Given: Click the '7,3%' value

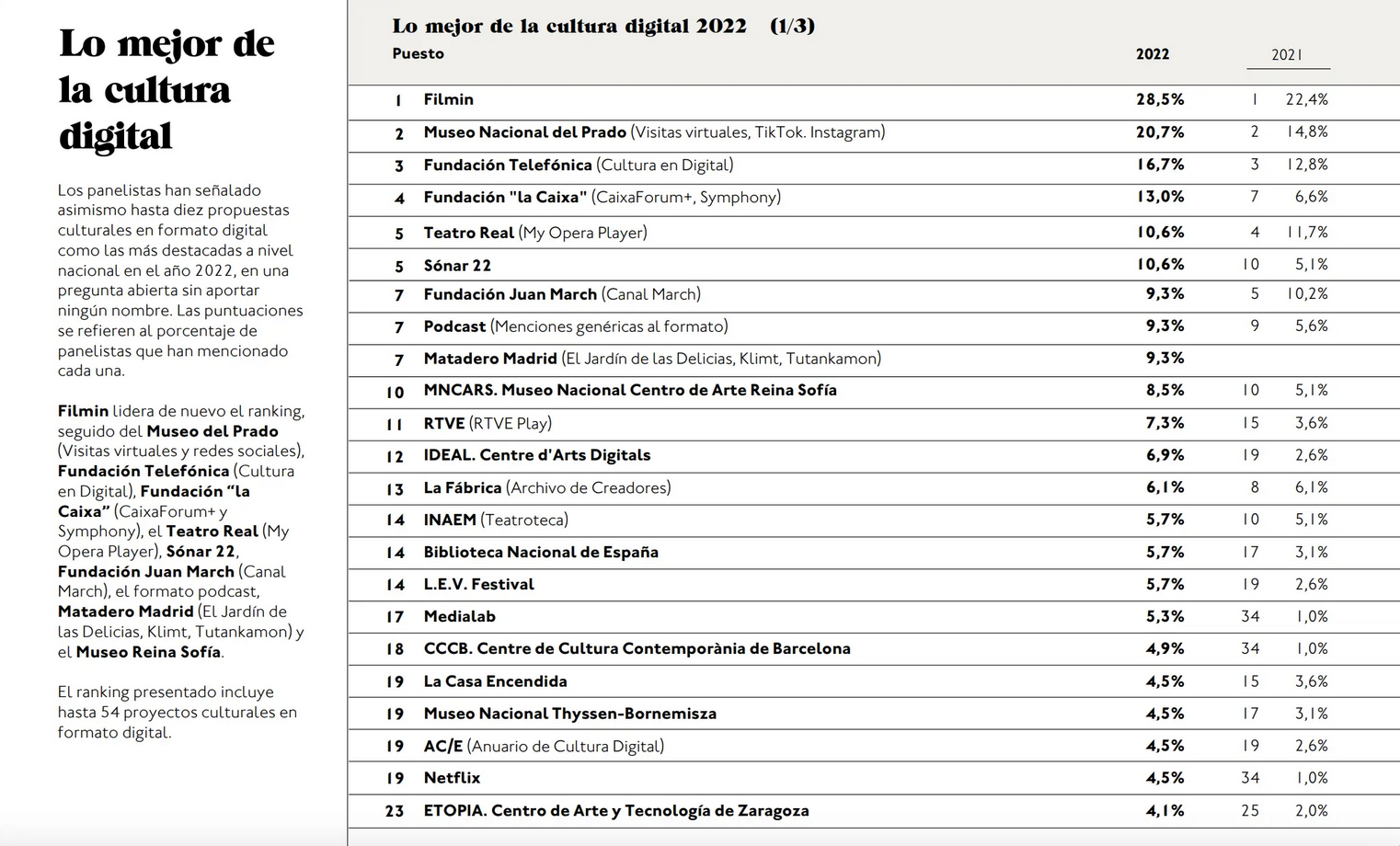Looking at the screenshot, I should [x=1165, y=423].
